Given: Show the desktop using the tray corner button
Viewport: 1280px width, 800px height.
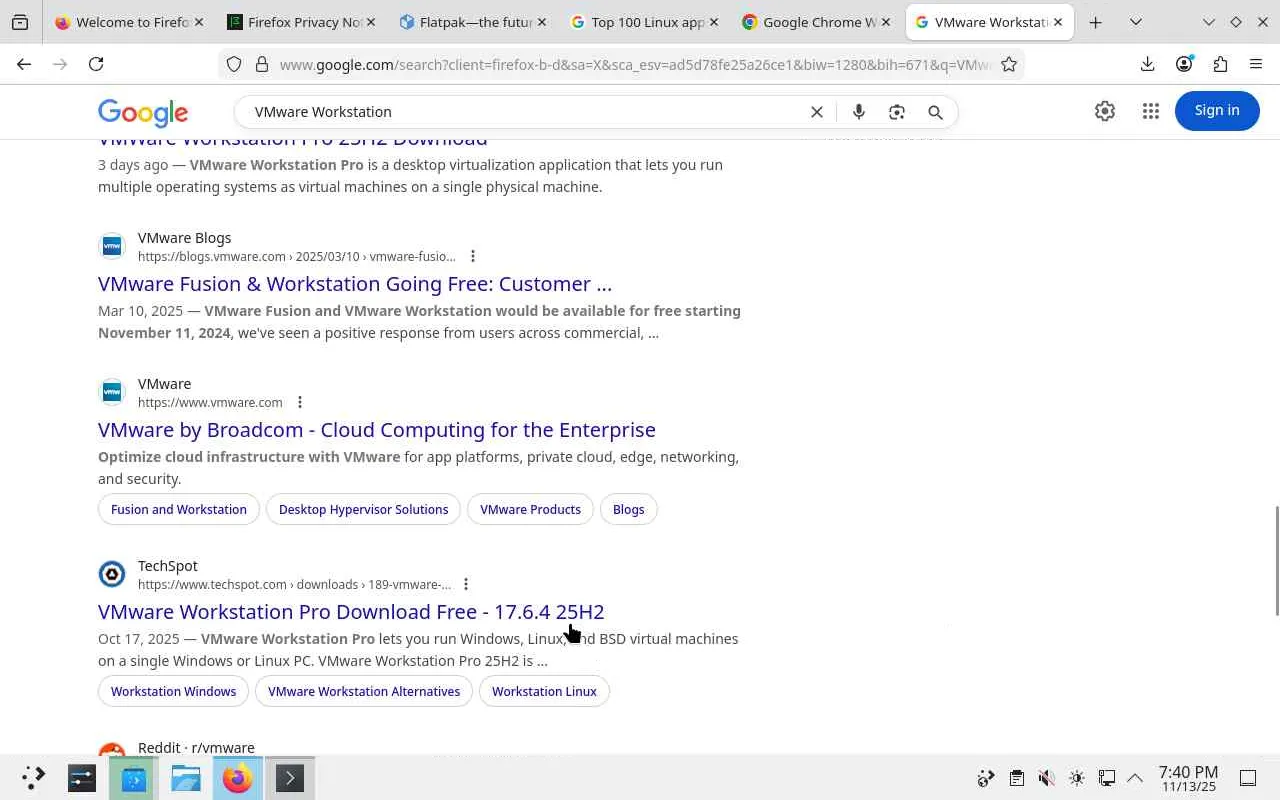Looking at the screenshot, I should (1248, 778).
